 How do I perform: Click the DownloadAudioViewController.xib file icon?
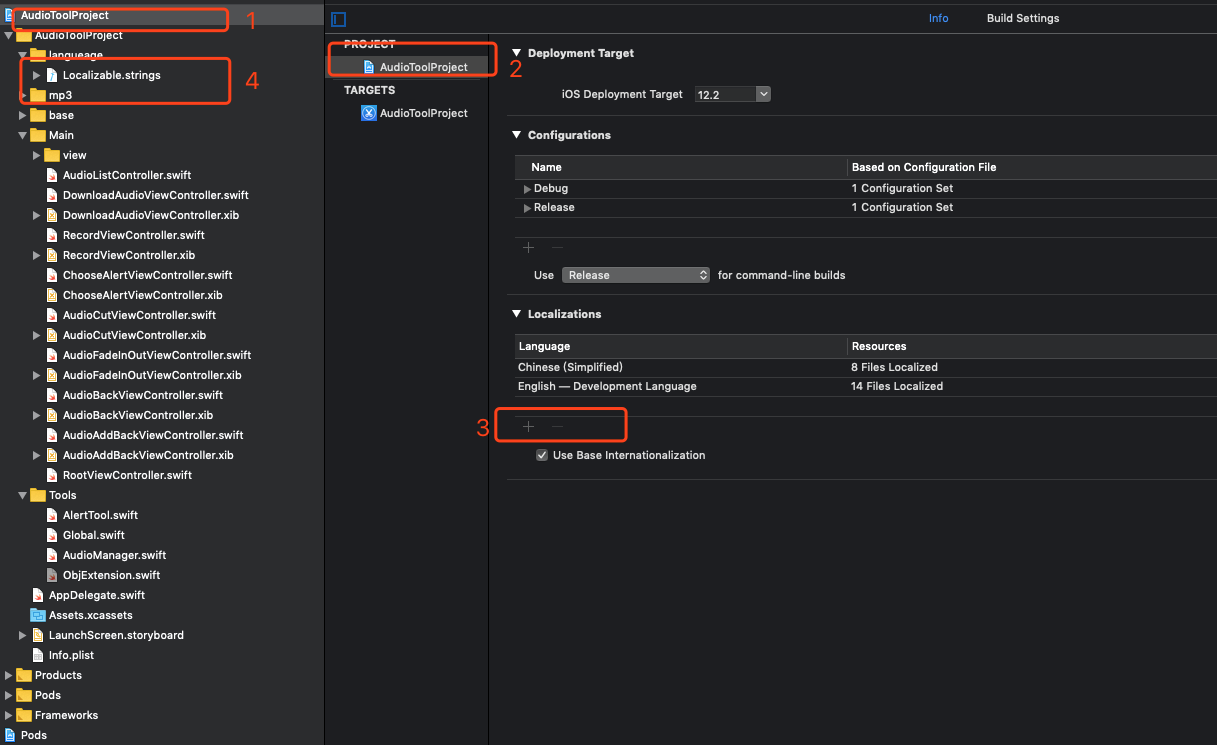[52, 215]
